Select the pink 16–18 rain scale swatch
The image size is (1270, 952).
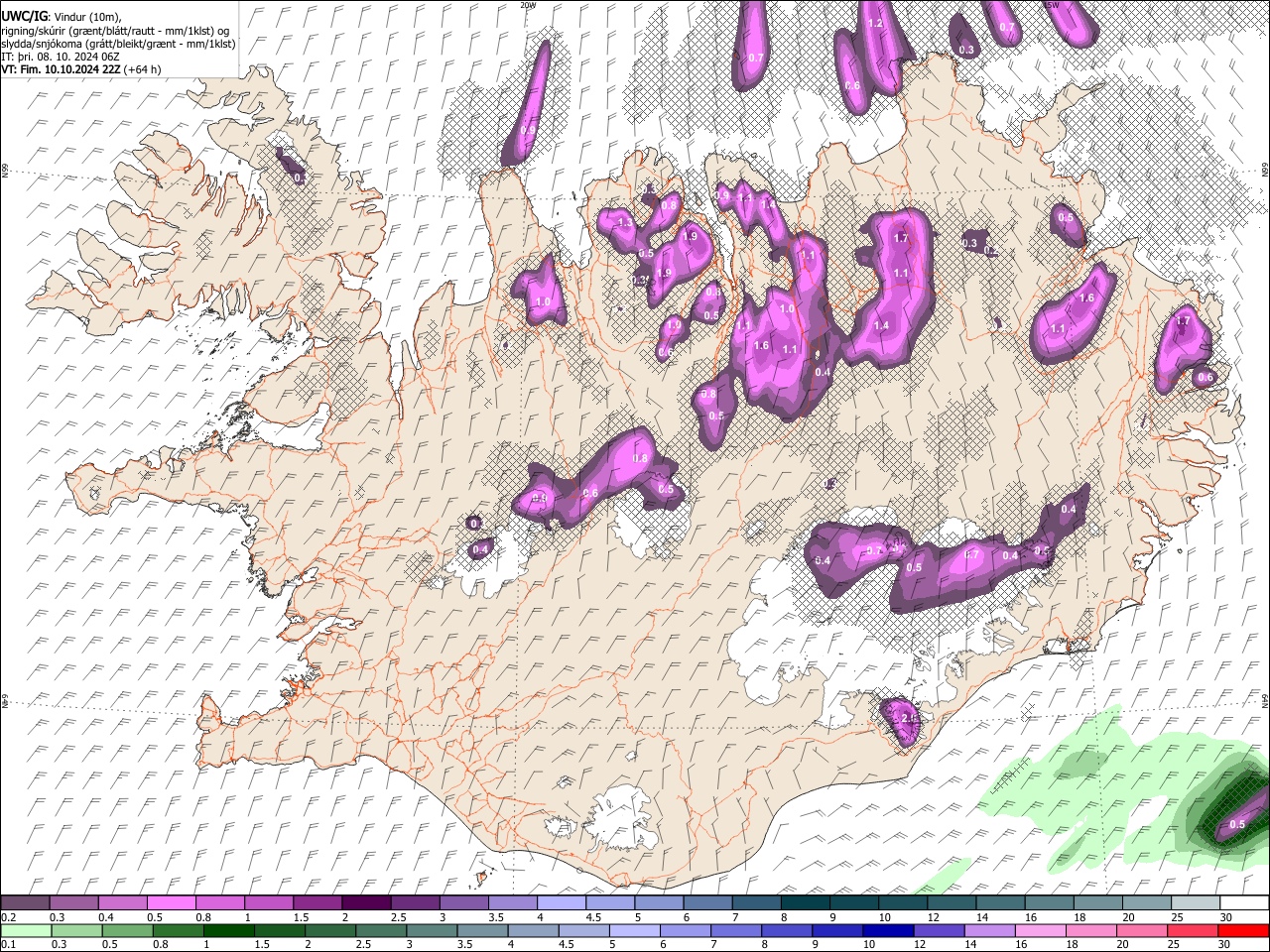(x=1039, y=930)
